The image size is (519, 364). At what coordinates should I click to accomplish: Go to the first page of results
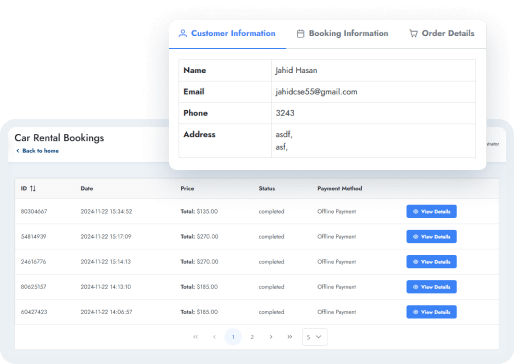(x=195, y=337)
